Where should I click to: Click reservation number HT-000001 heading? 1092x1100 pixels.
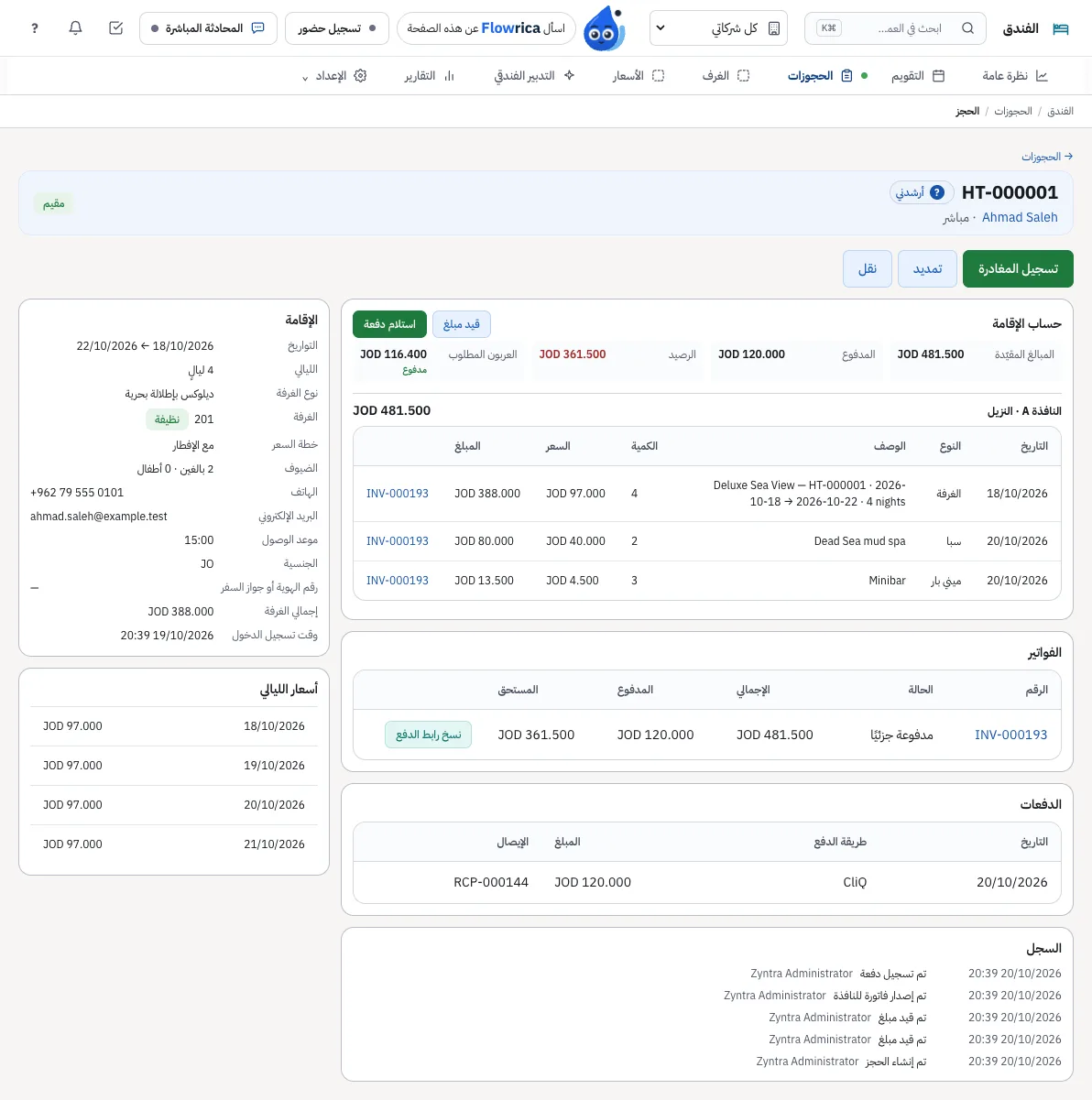[1010, 192]
